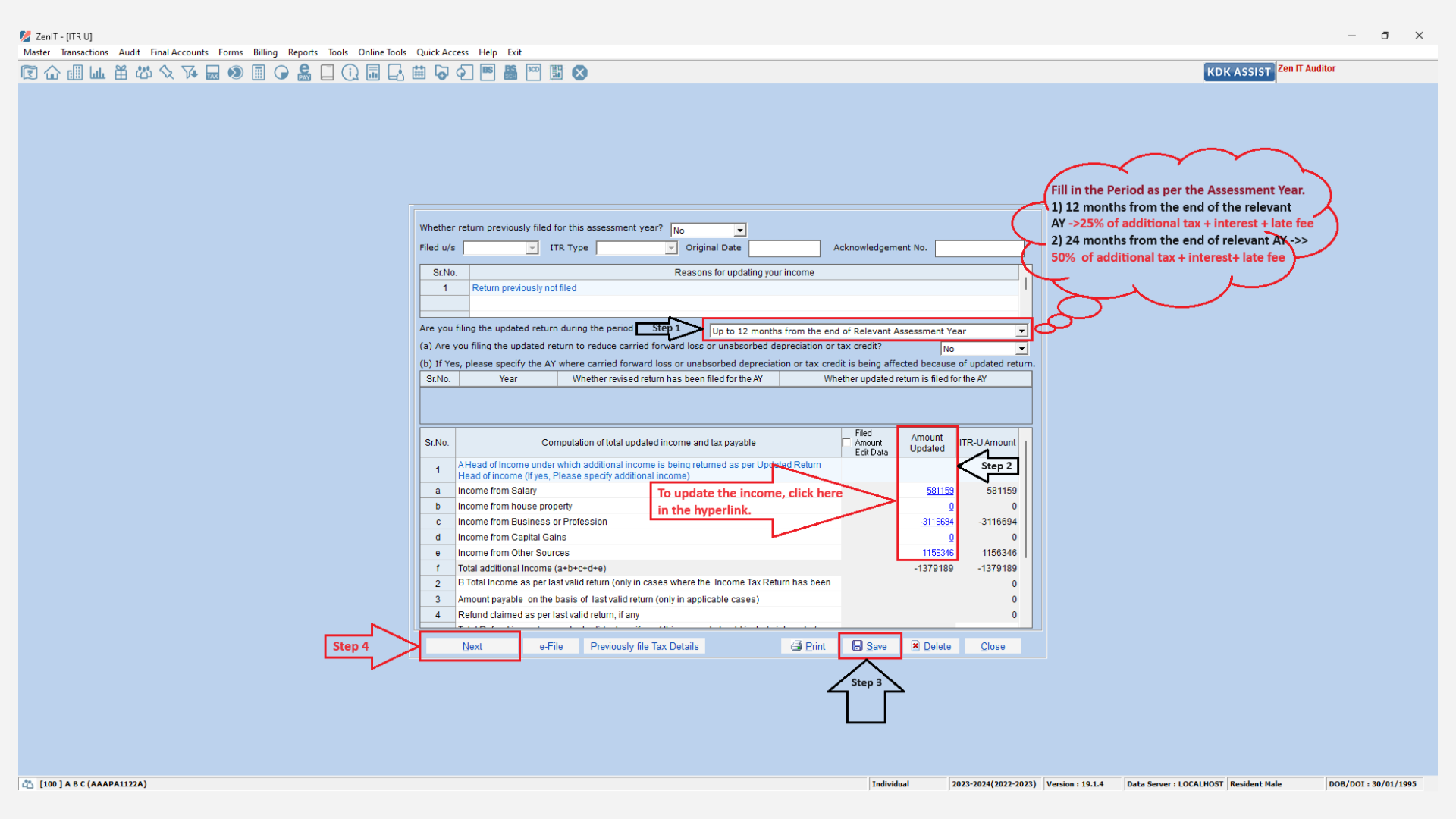Screen dimensions: 1456x819
Task: Open the people group icon
Action: (144, 73)
